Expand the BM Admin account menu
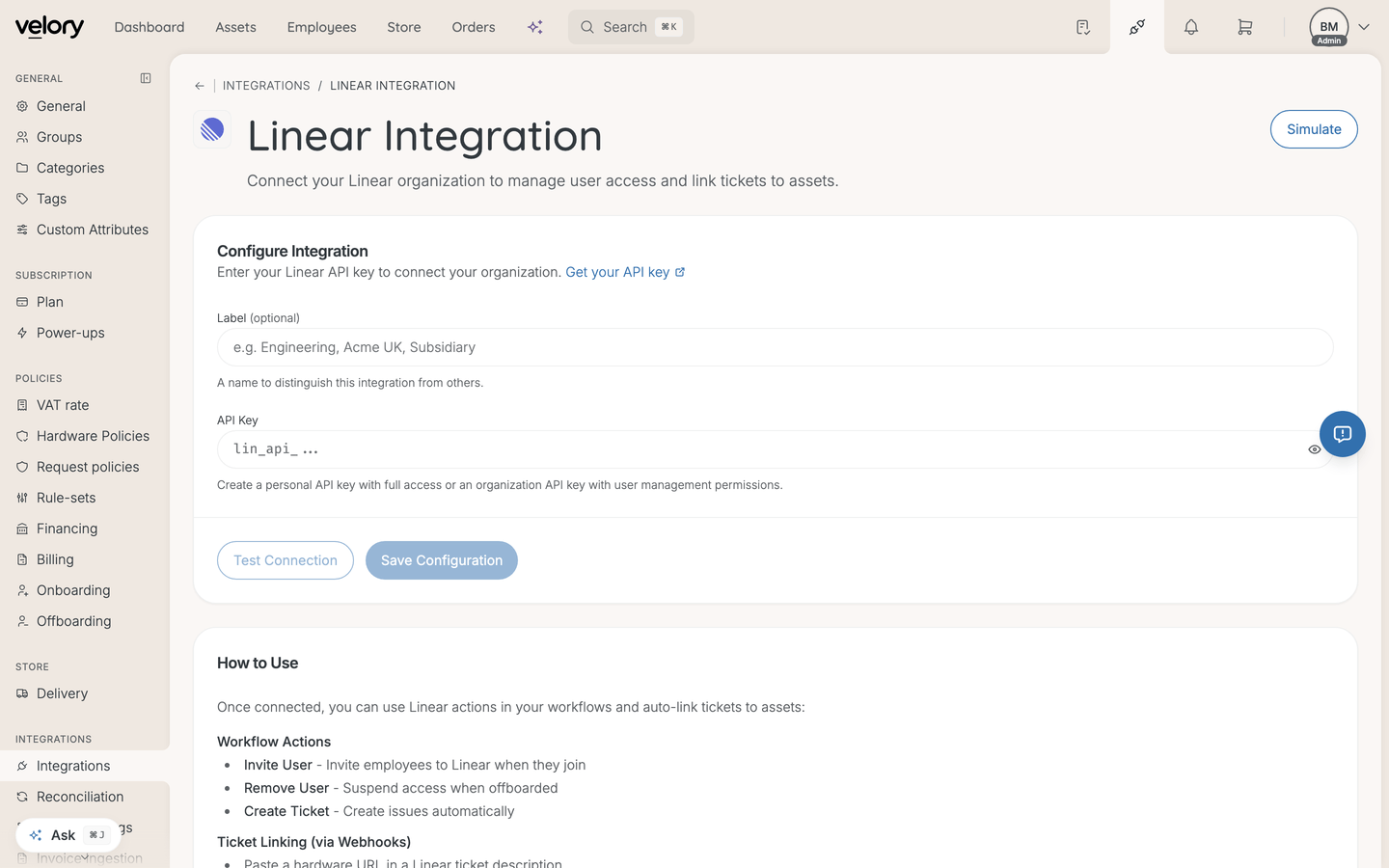 (x=1340, y=27)
